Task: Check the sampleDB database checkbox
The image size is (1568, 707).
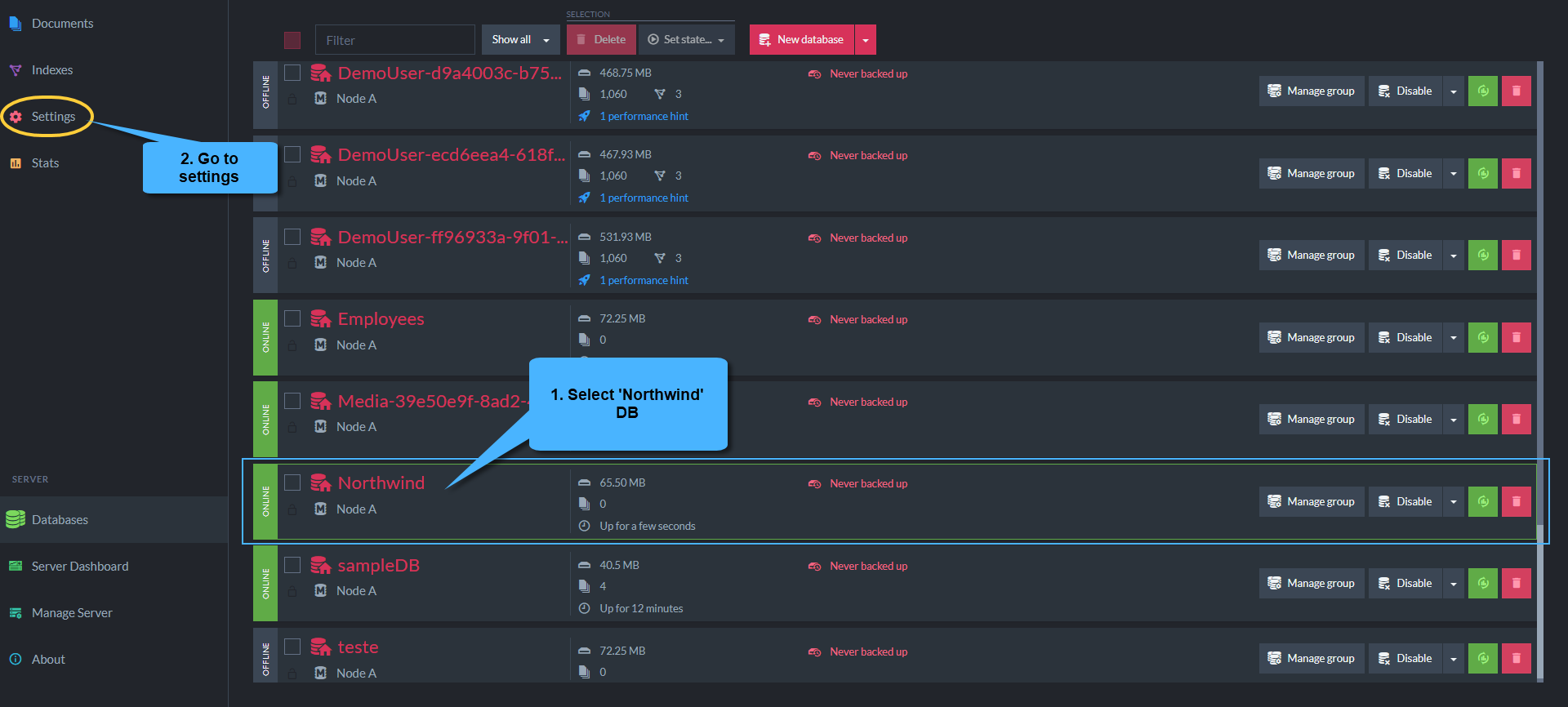Action: (292, 565)
